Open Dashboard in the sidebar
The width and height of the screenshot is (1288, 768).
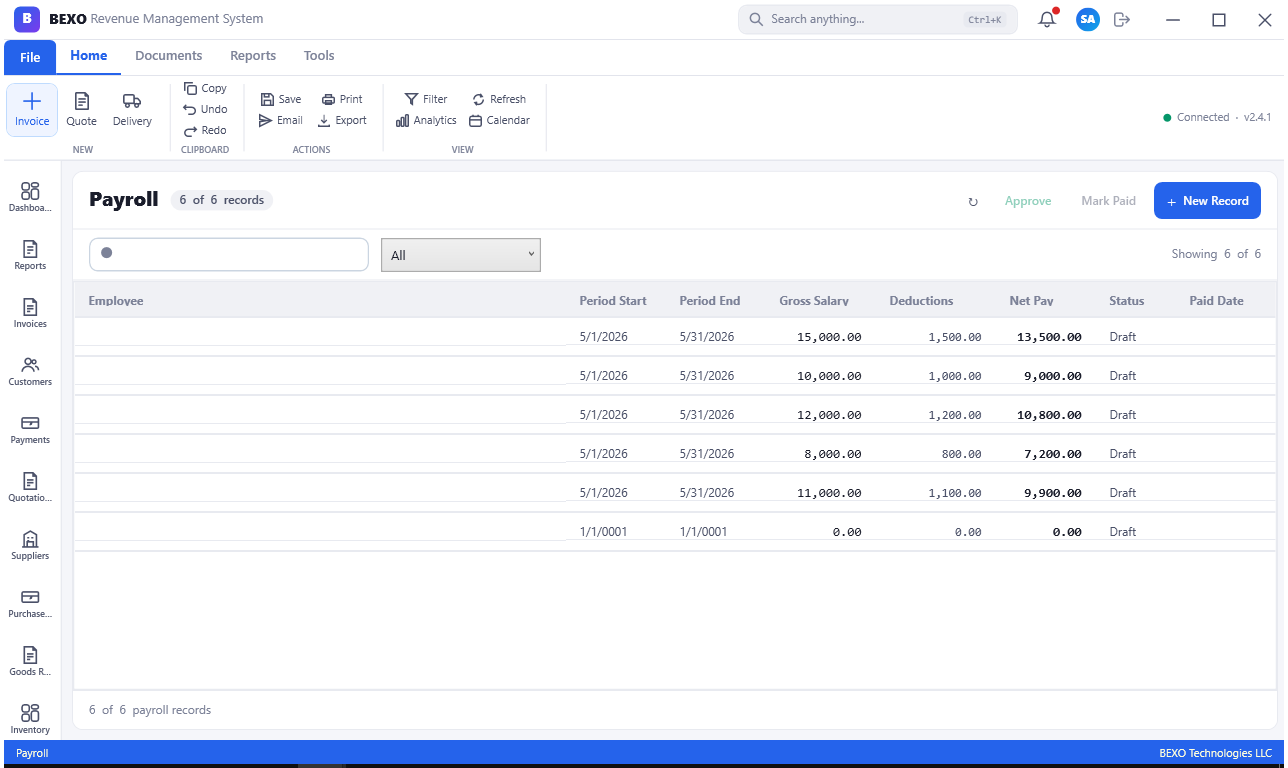(30, 197)
